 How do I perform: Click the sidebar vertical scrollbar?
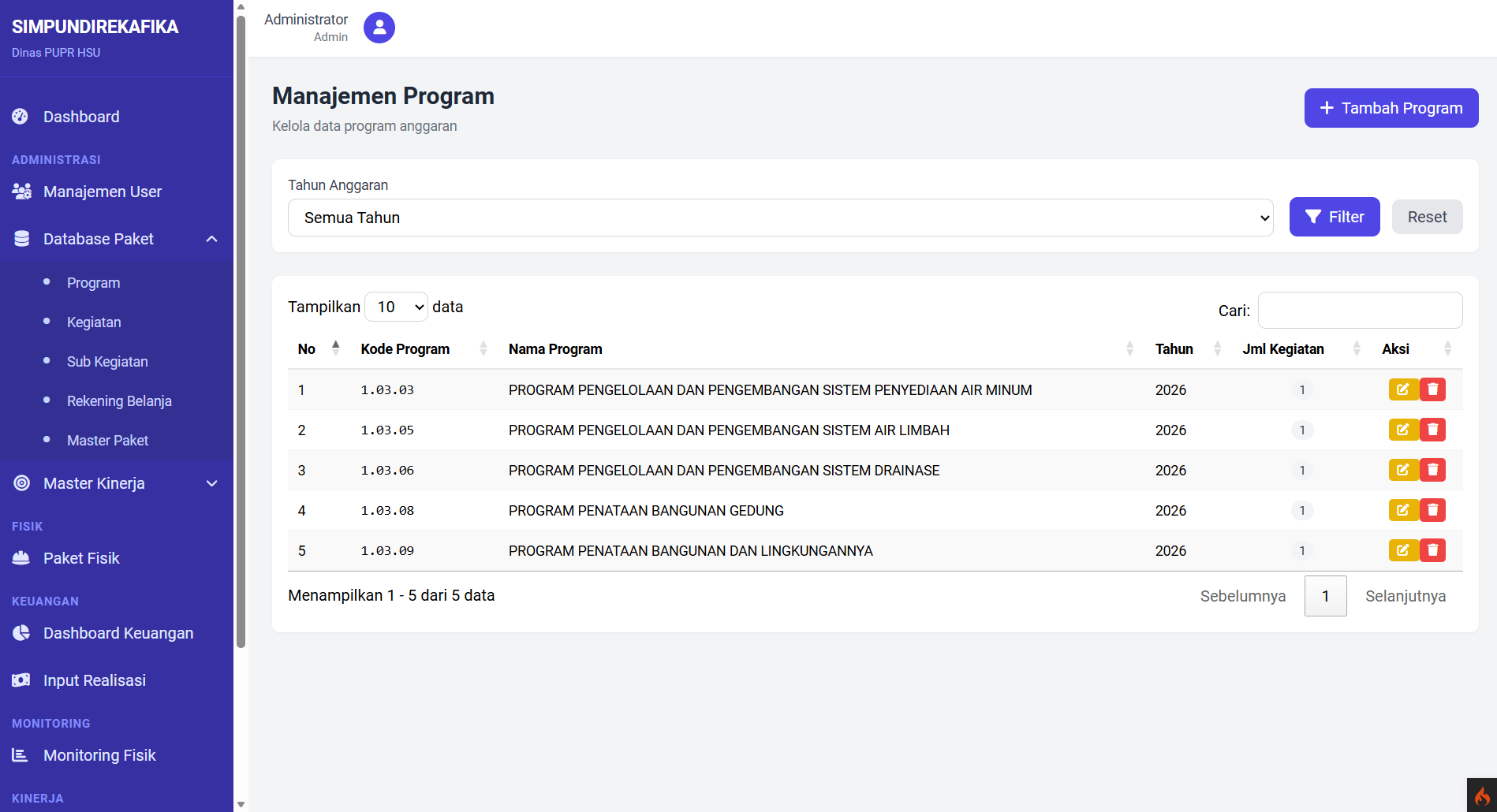[x=241, y=331]
